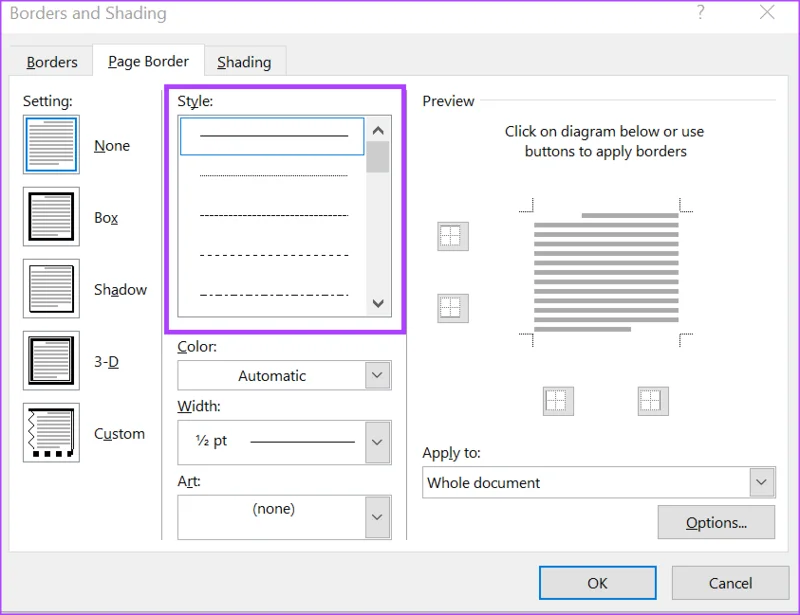Close the Borders and Shading dialog
This screenshot has width=800, height=615.
pos(767,12)
